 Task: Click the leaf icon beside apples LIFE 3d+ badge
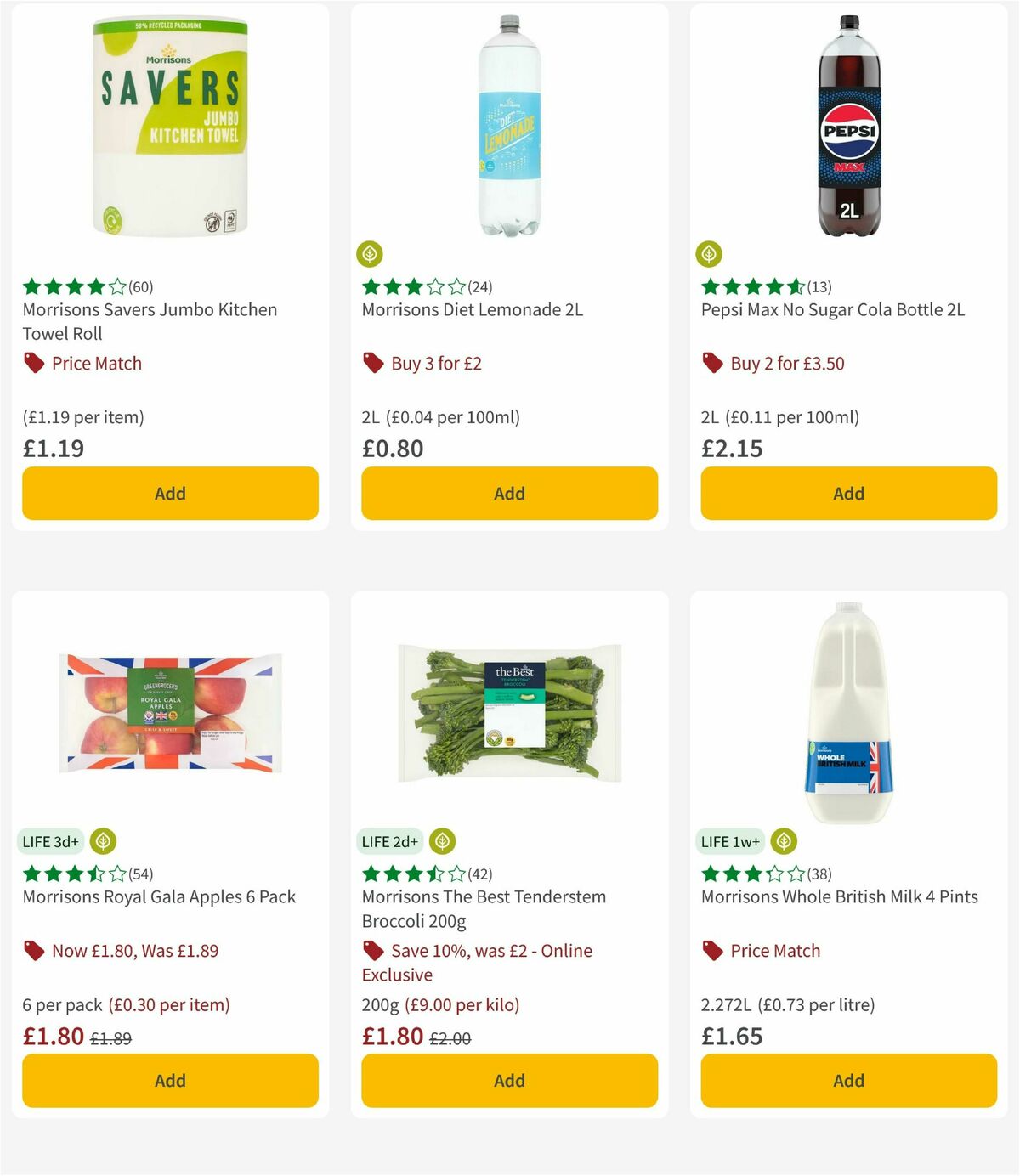(102, 841)
